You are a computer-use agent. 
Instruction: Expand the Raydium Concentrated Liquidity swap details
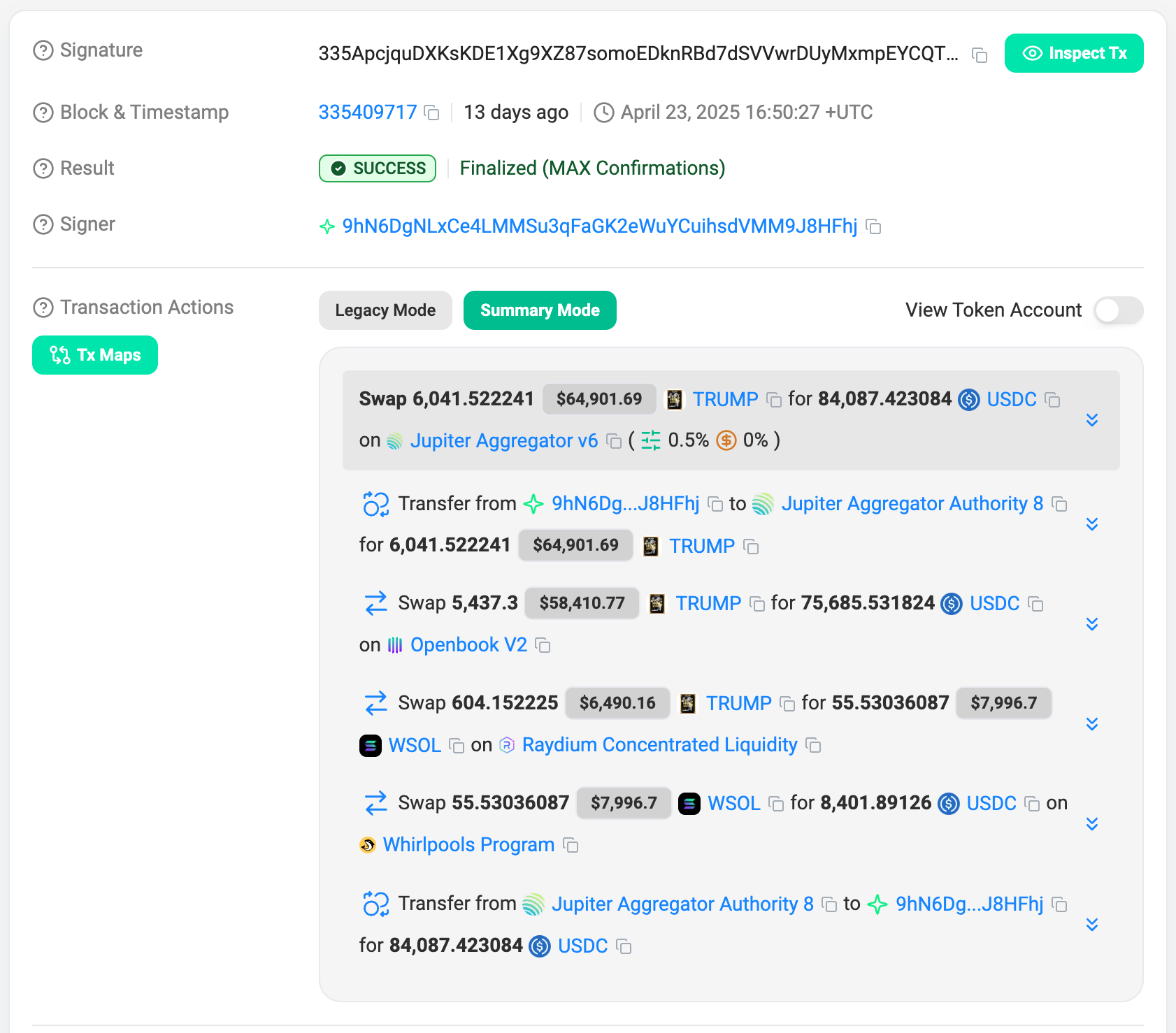pyautogui.click(x=1092, y=724)
